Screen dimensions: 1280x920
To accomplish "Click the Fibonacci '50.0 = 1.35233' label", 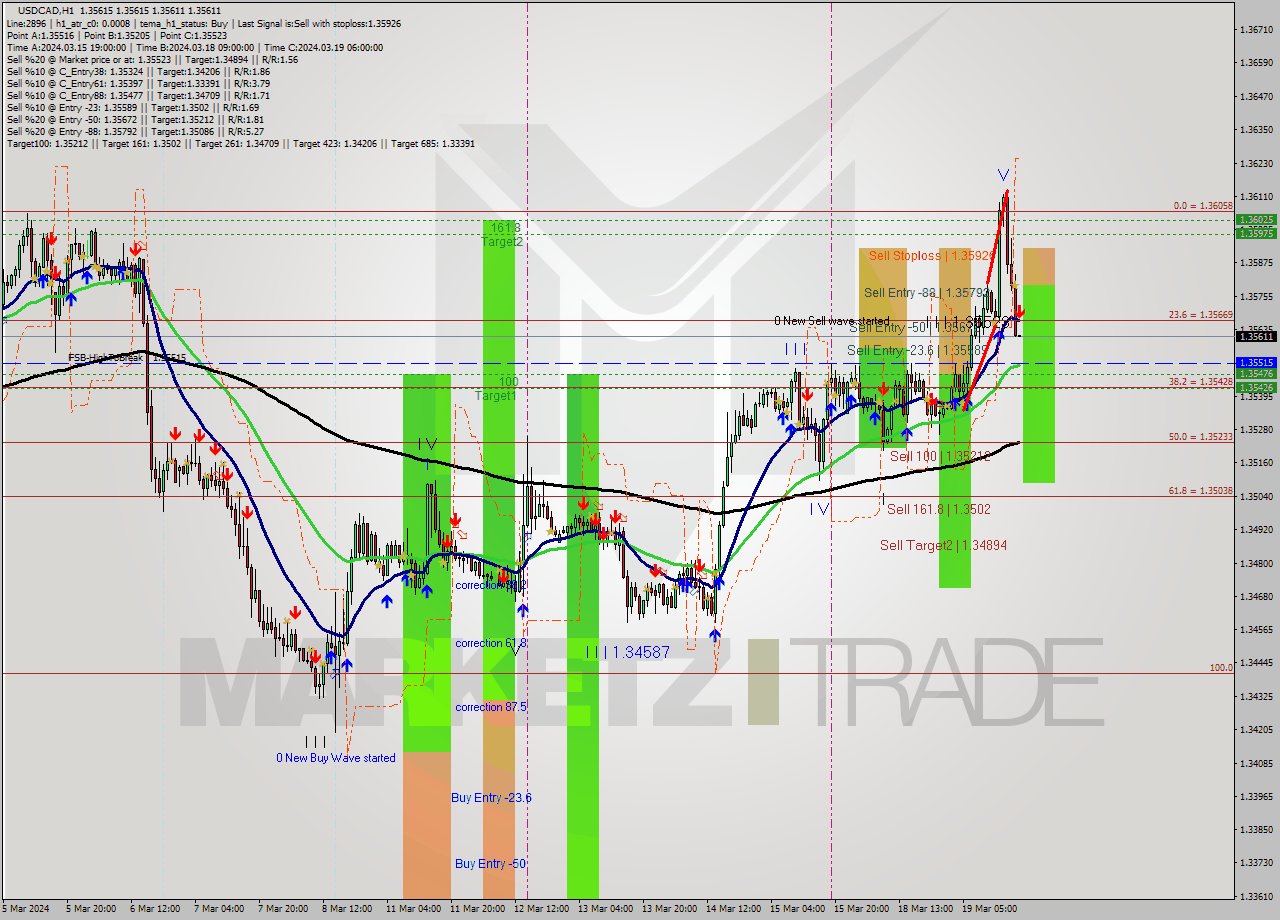I will coord(1201,436).
